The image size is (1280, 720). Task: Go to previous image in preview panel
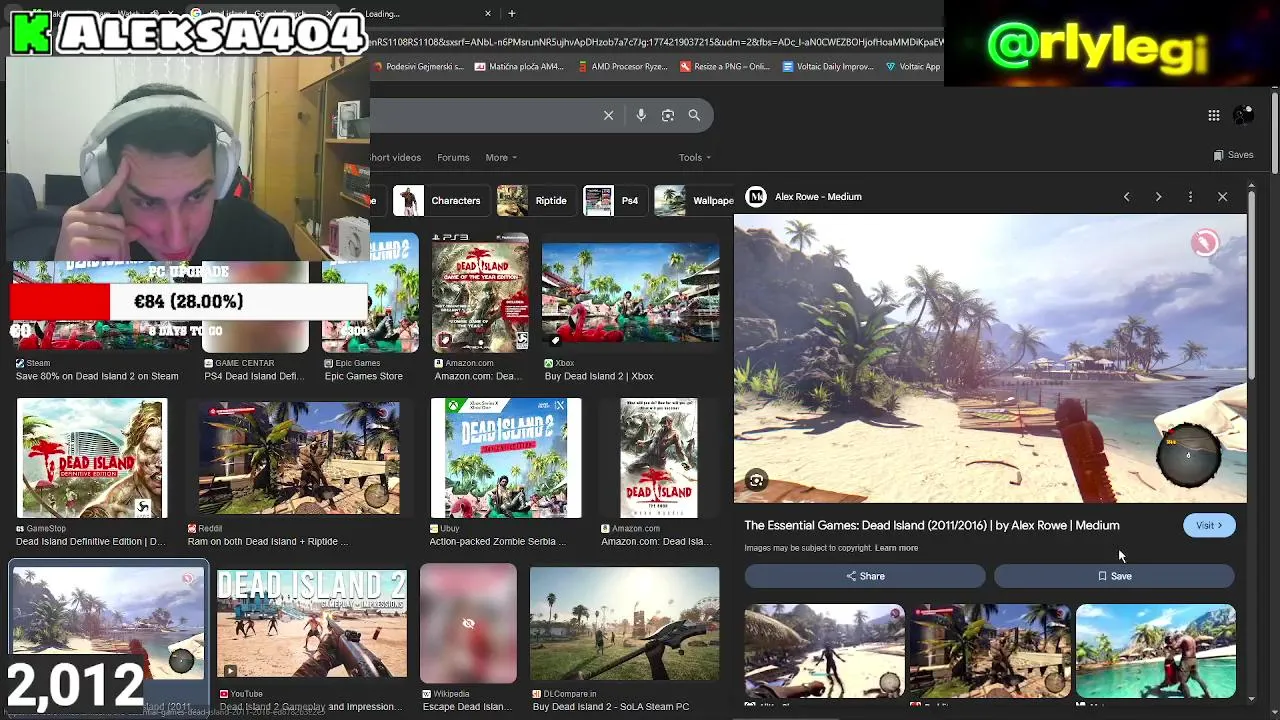1126,197
